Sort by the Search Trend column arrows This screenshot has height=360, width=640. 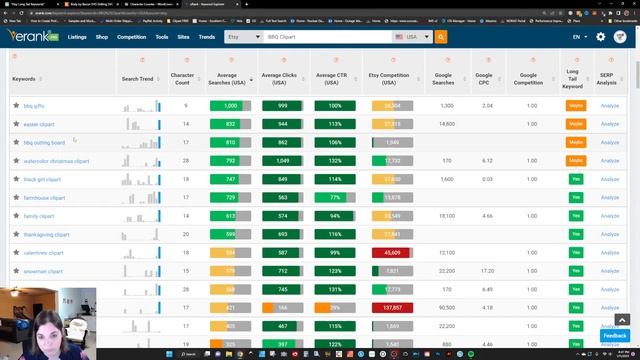pos(158,79)
